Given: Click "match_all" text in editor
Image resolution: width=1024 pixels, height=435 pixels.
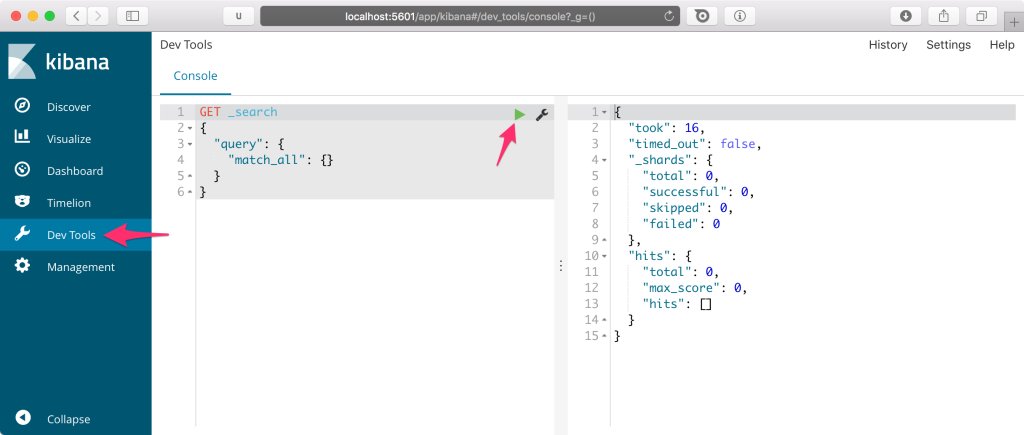Looking at the screenshot, I should (x=266, y=160).
